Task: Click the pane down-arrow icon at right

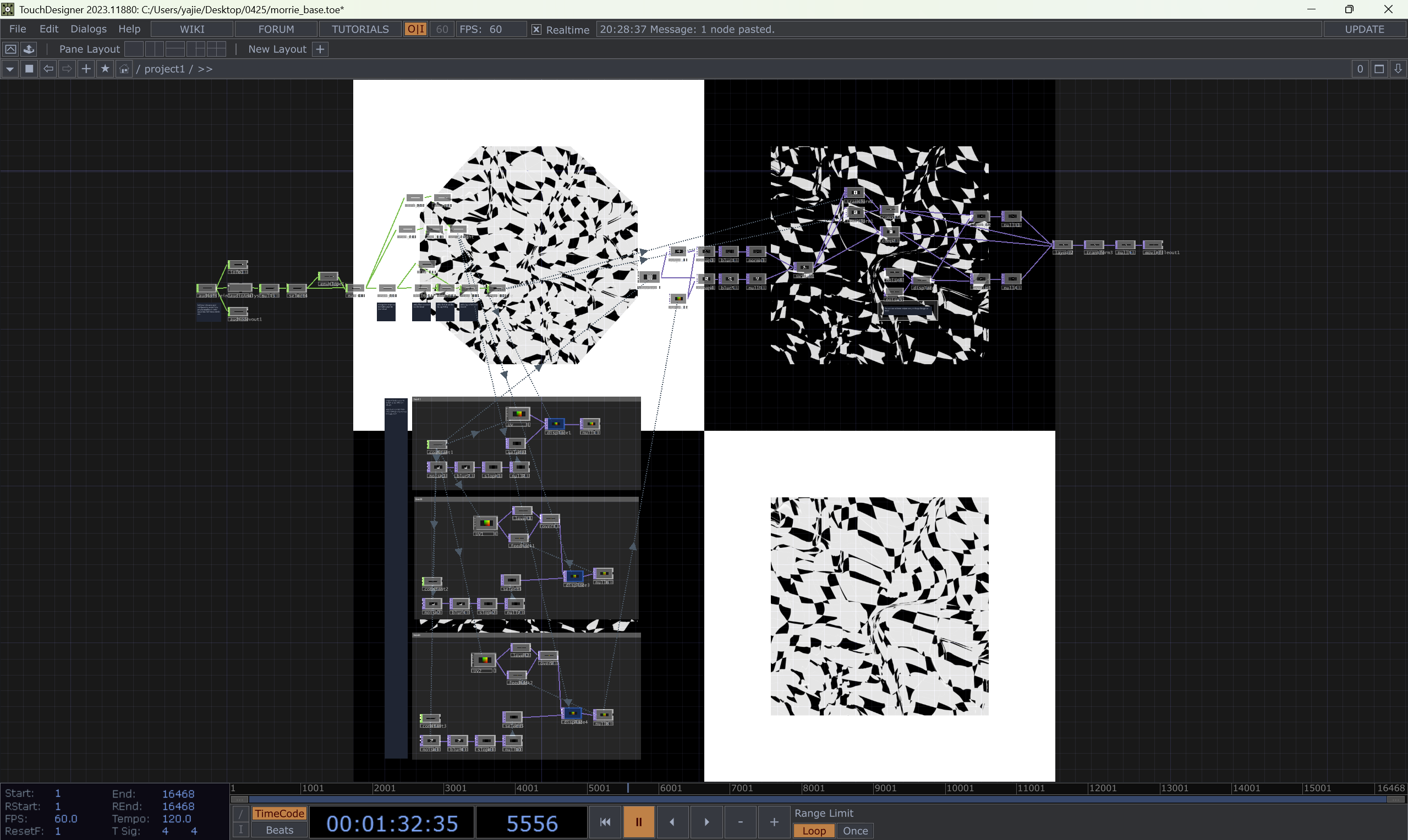Action: click(1398, 69)
